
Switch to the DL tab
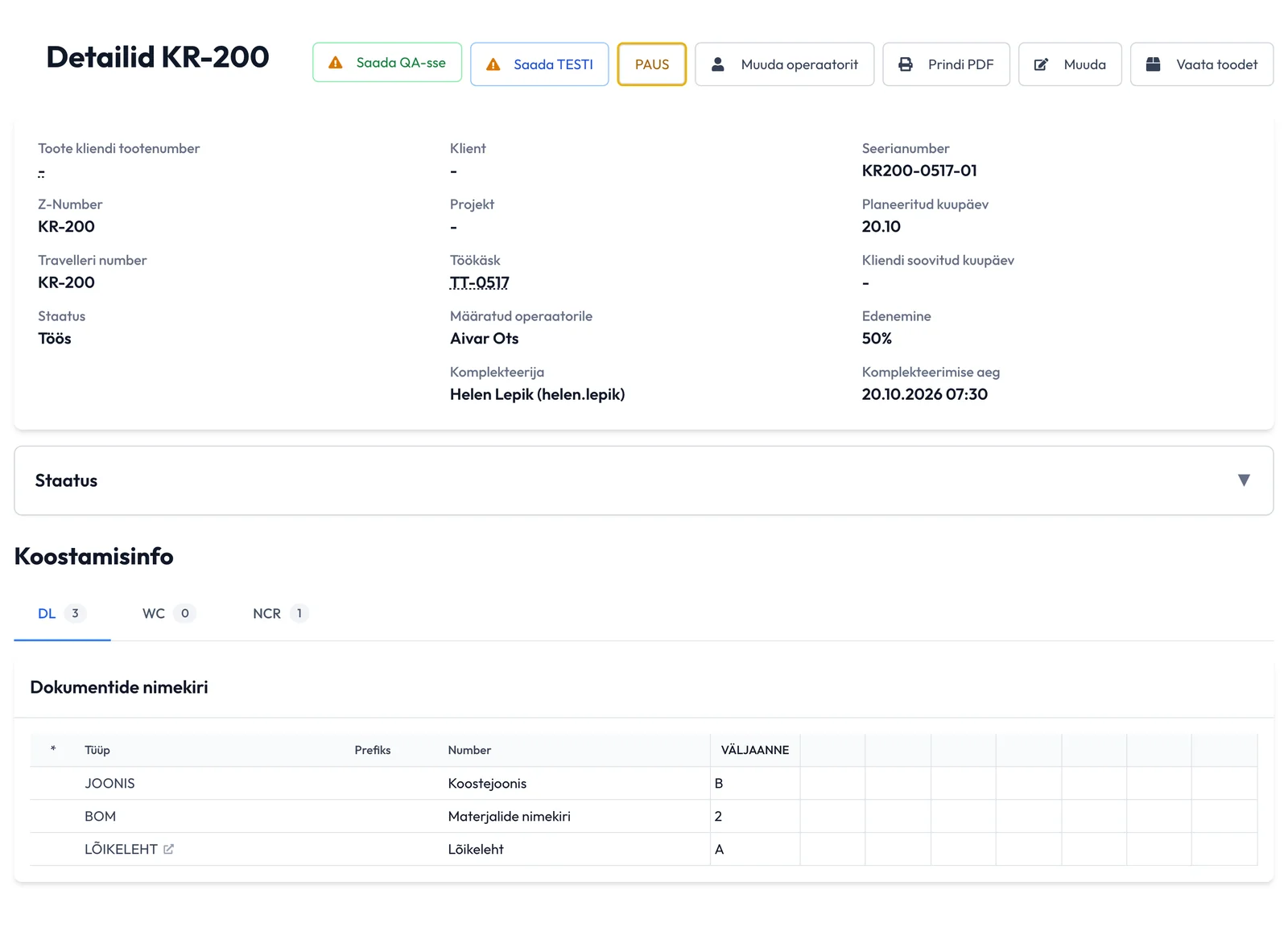pos(62,614)
